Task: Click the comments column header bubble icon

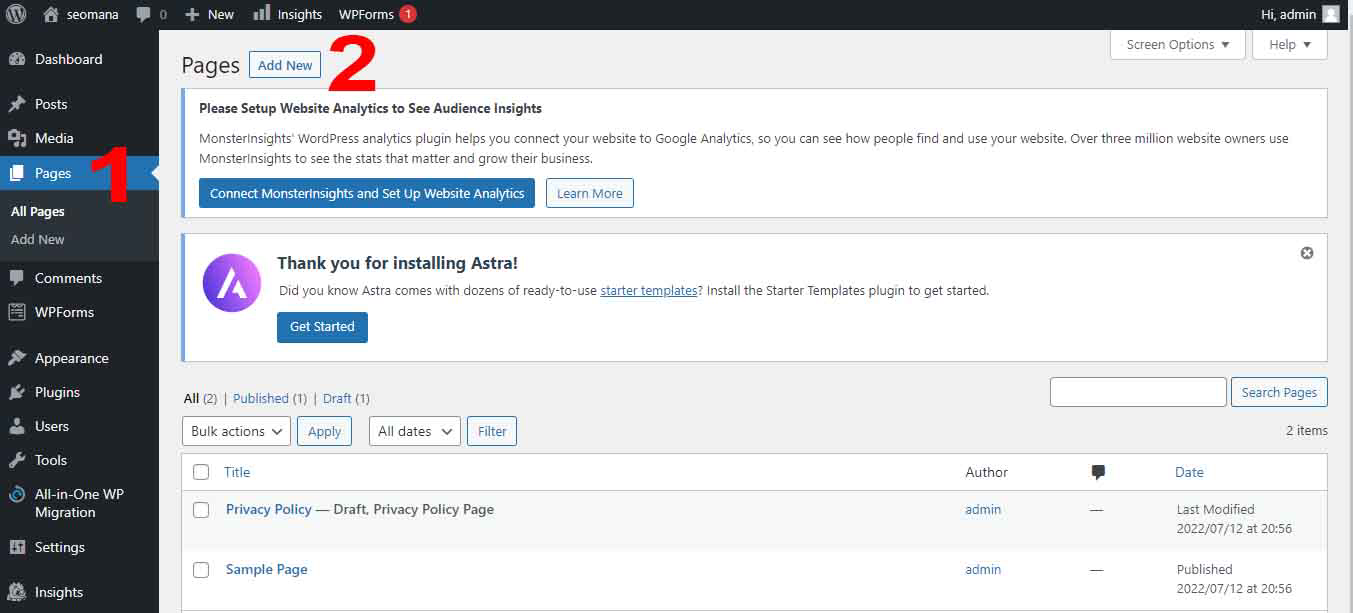Action: click(x=1098, y=472)
